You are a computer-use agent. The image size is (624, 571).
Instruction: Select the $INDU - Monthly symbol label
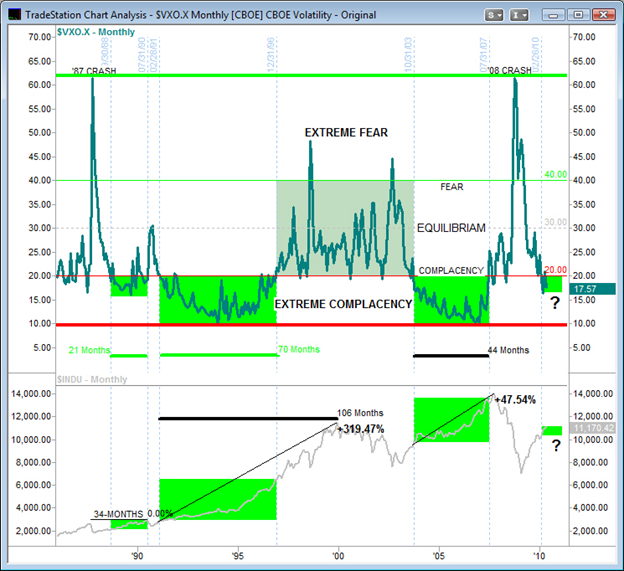click(x=92, y=380)
